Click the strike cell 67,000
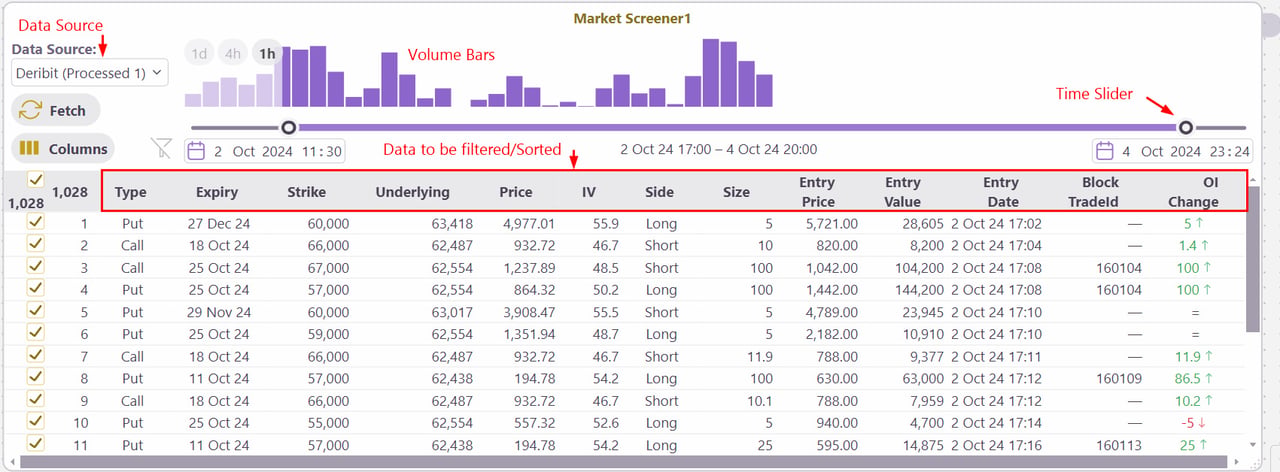This screenshot has width=1280, height=472. (x=328, y=267)
